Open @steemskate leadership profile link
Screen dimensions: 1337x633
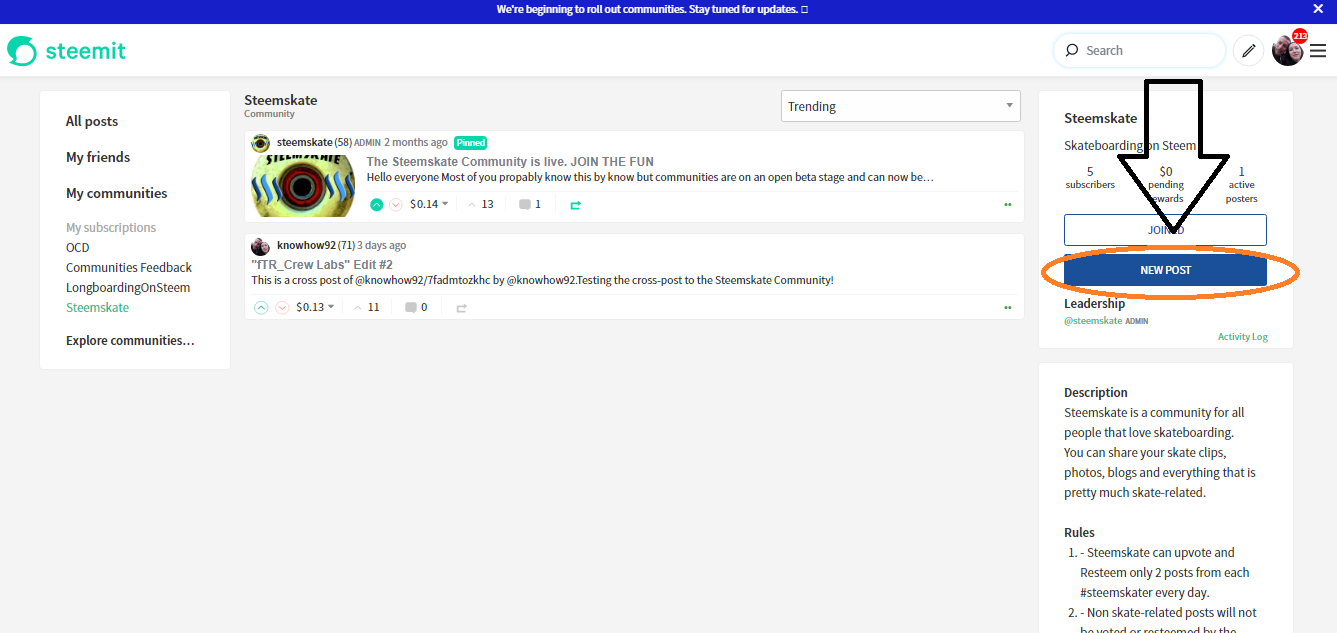coord(1093,321)
